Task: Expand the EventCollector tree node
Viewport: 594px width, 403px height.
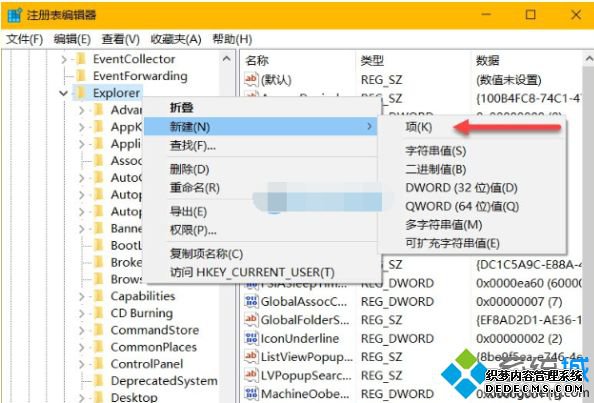Action: click(64, 59)
